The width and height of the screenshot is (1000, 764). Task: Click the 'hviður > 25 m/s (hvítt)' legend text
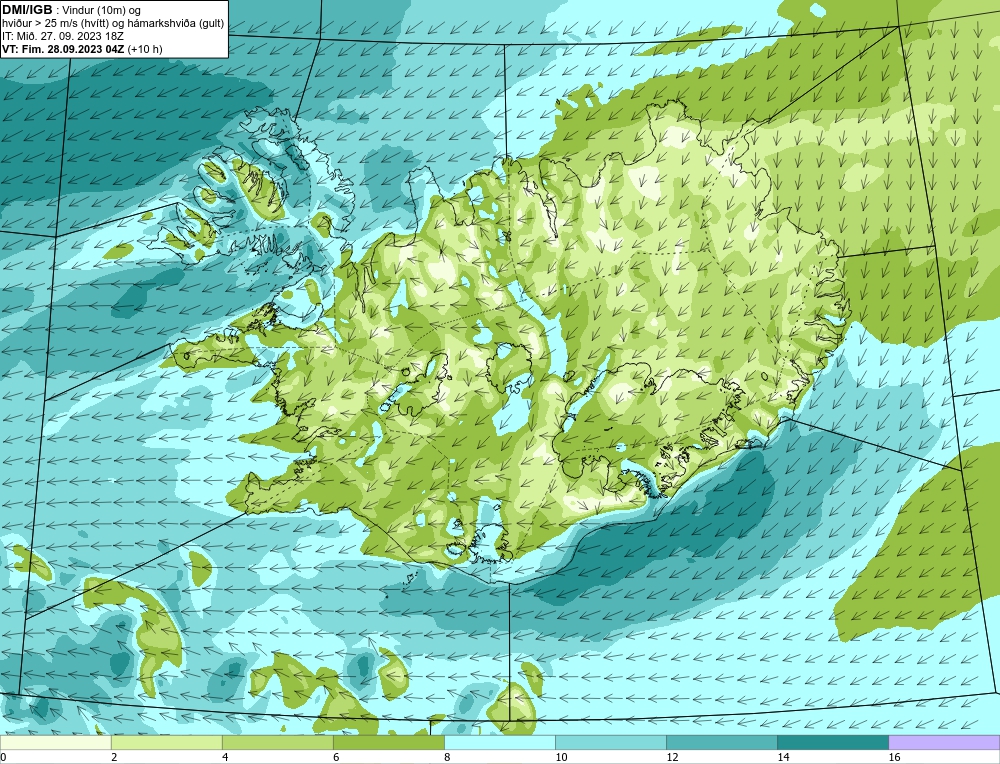click(54, 24)
